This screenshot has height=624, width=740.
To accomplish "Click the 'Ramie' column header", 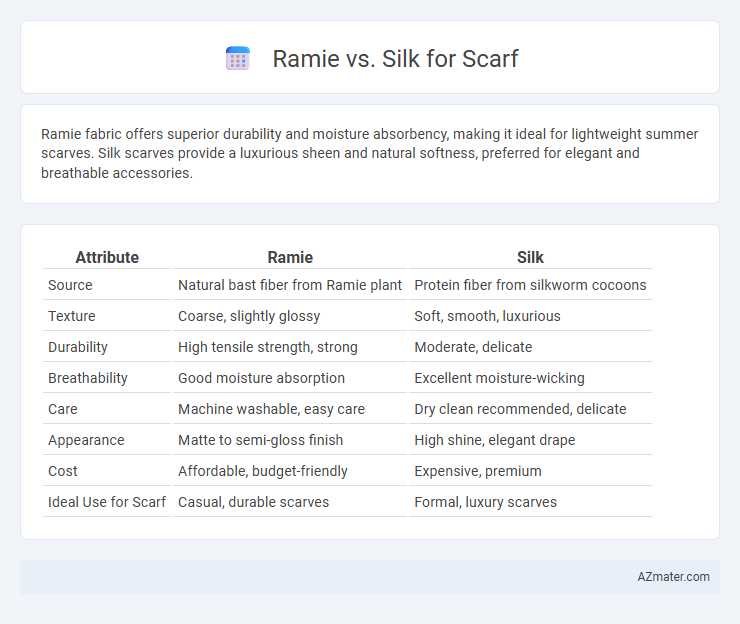I will click(290, 257).
